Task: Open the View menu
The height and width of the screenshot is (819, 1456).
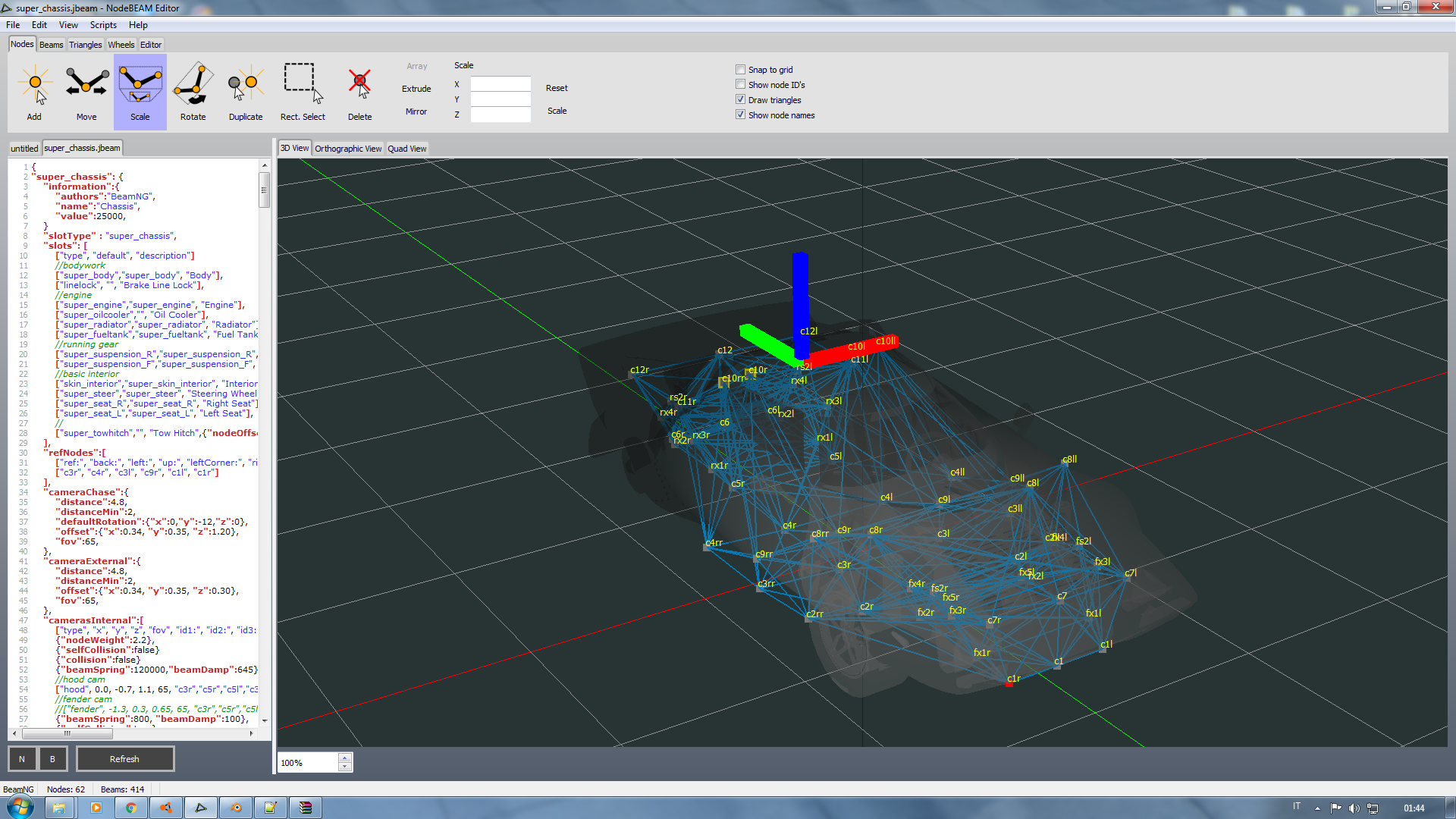Action: coord(68,25)
